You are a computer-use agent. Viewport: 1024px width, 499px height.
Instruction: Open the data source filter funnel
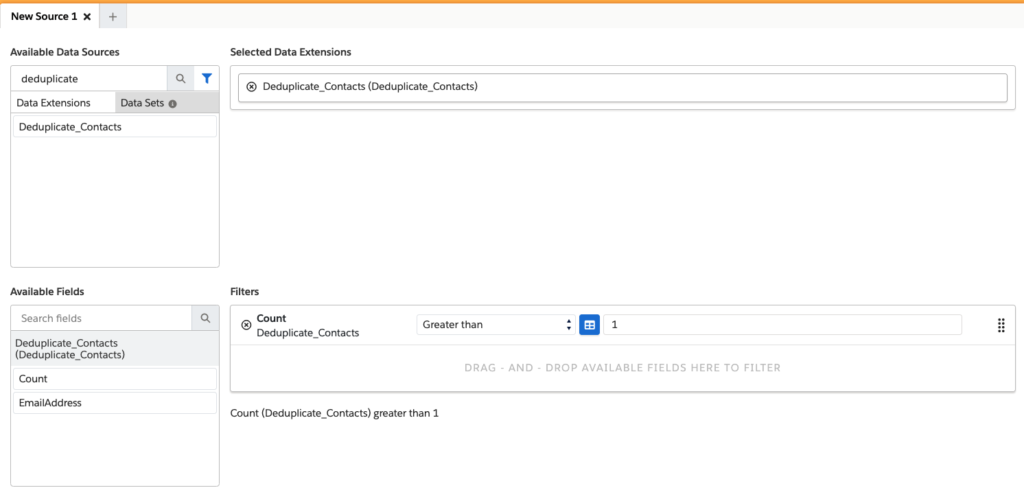(207, 78)
